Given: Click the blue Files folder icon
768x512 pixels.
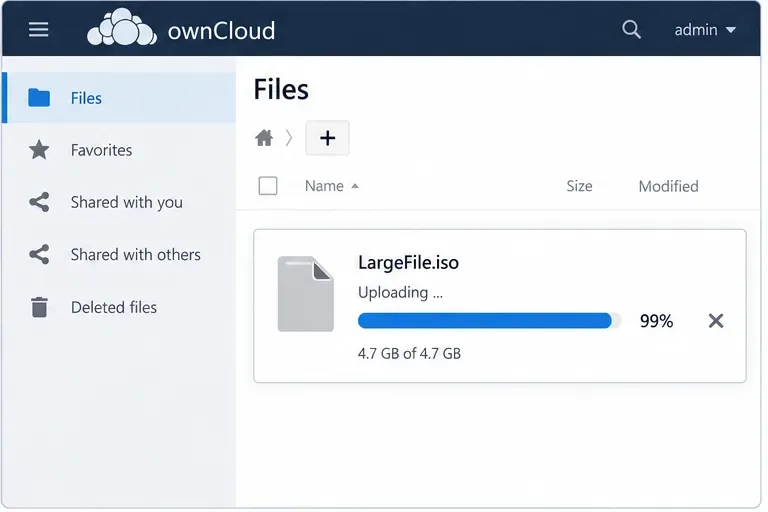Looking at the screenshot, I should [x=39, y=98].
